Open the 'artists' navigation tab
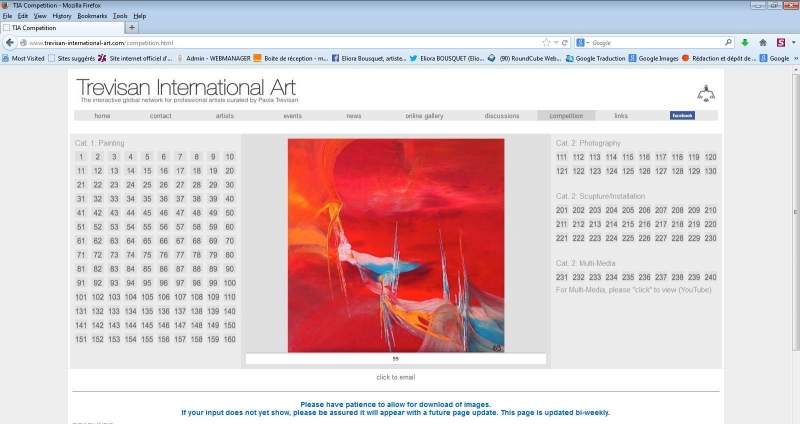The width and height of the screenshot is (800, 424). pos(224,116)
